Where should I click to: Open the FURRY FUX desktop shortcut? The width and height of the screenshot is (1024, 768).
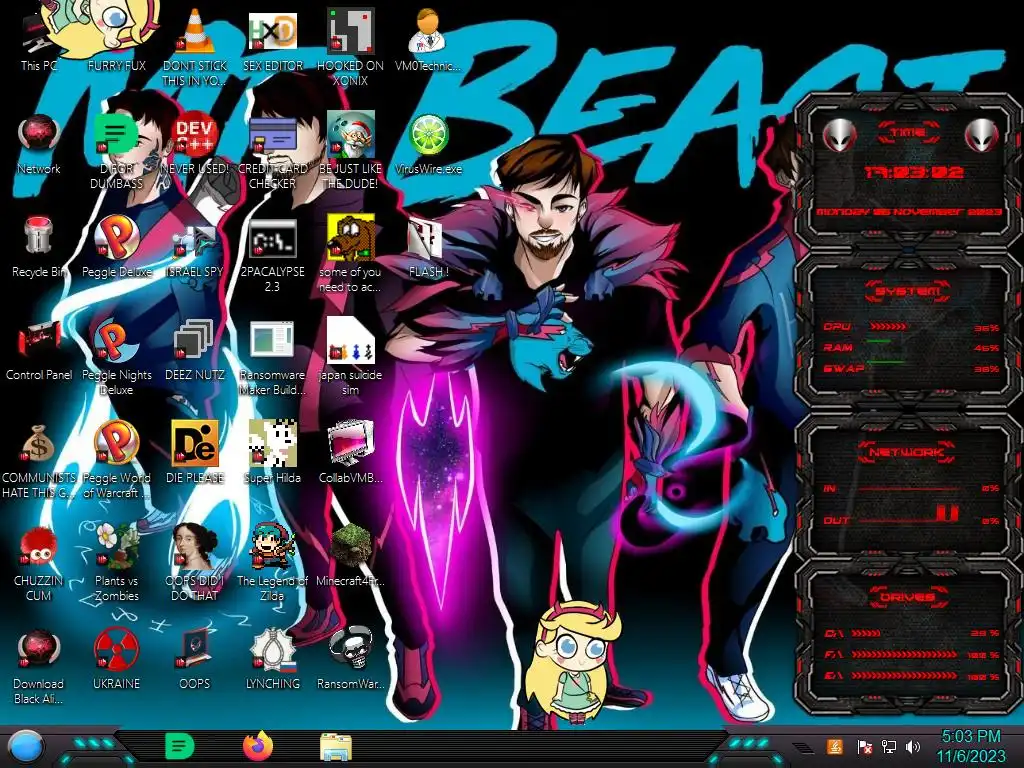116,39
